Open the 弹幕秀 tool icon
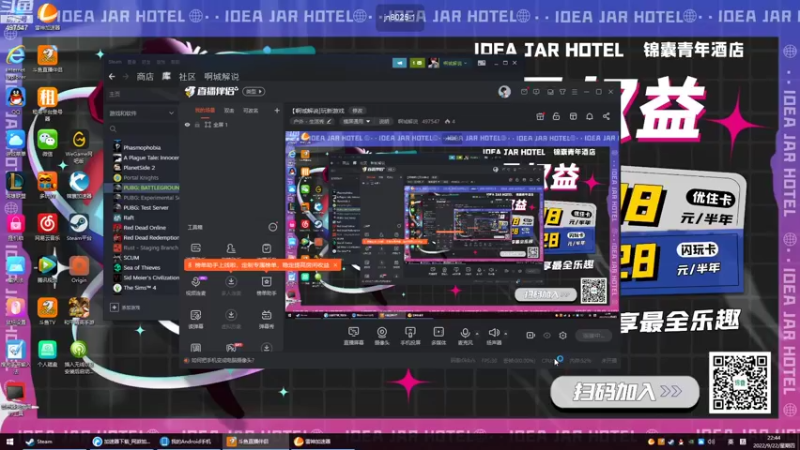The width and height of the screenshot is (800, 450). [266, 319]
